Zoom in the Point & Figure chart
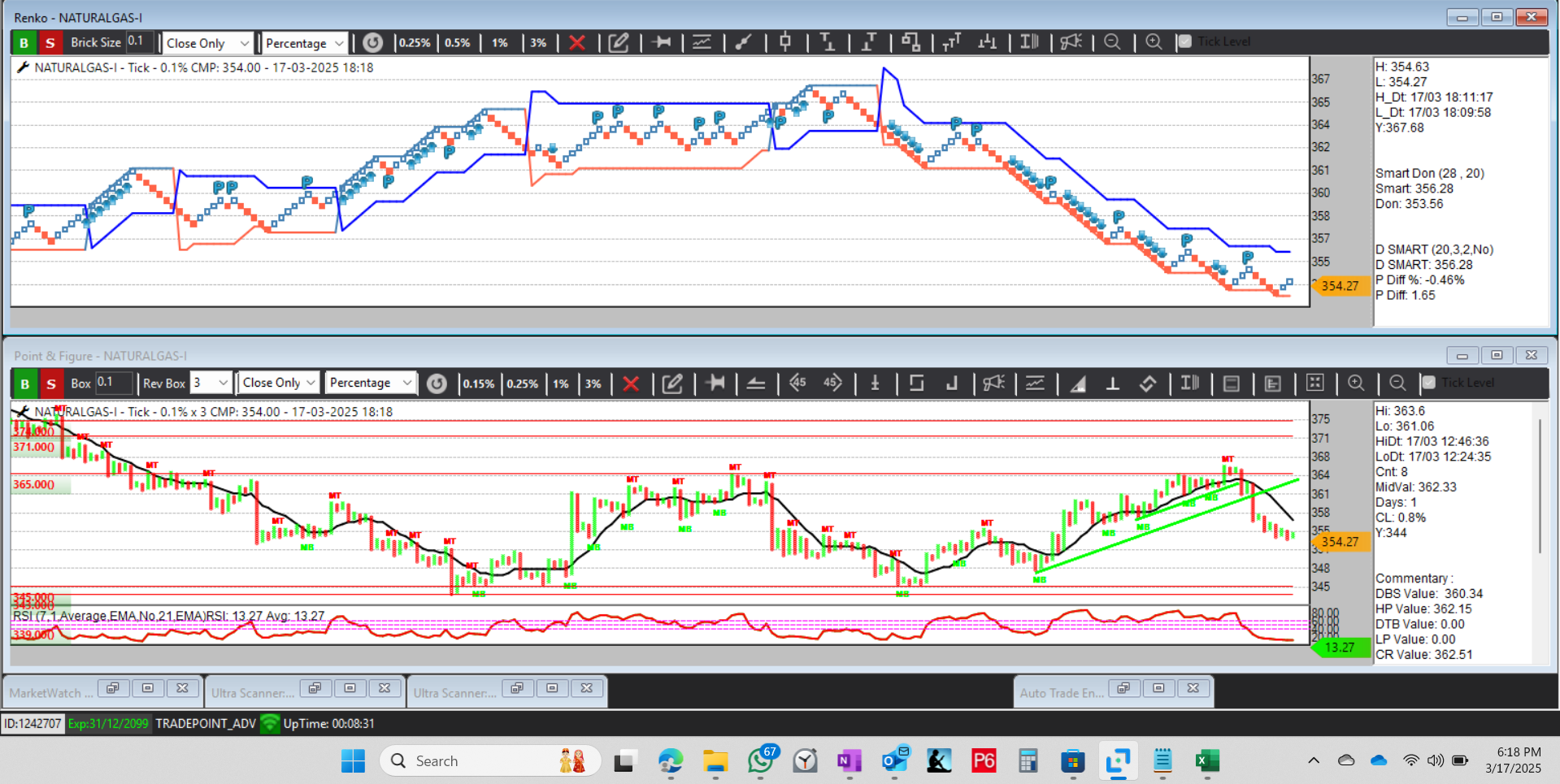1560x784 pixels. pyautogui.click(x=1356, y=383)
